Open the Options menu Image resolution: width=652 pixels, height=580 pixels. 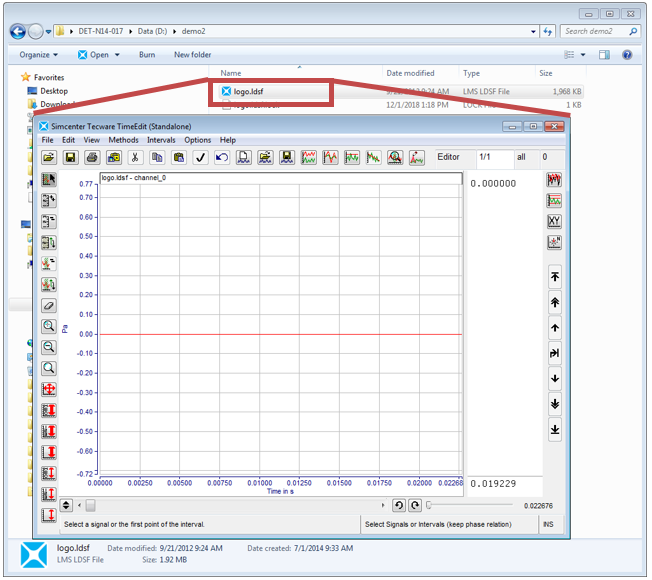click(x=198, y=140)
